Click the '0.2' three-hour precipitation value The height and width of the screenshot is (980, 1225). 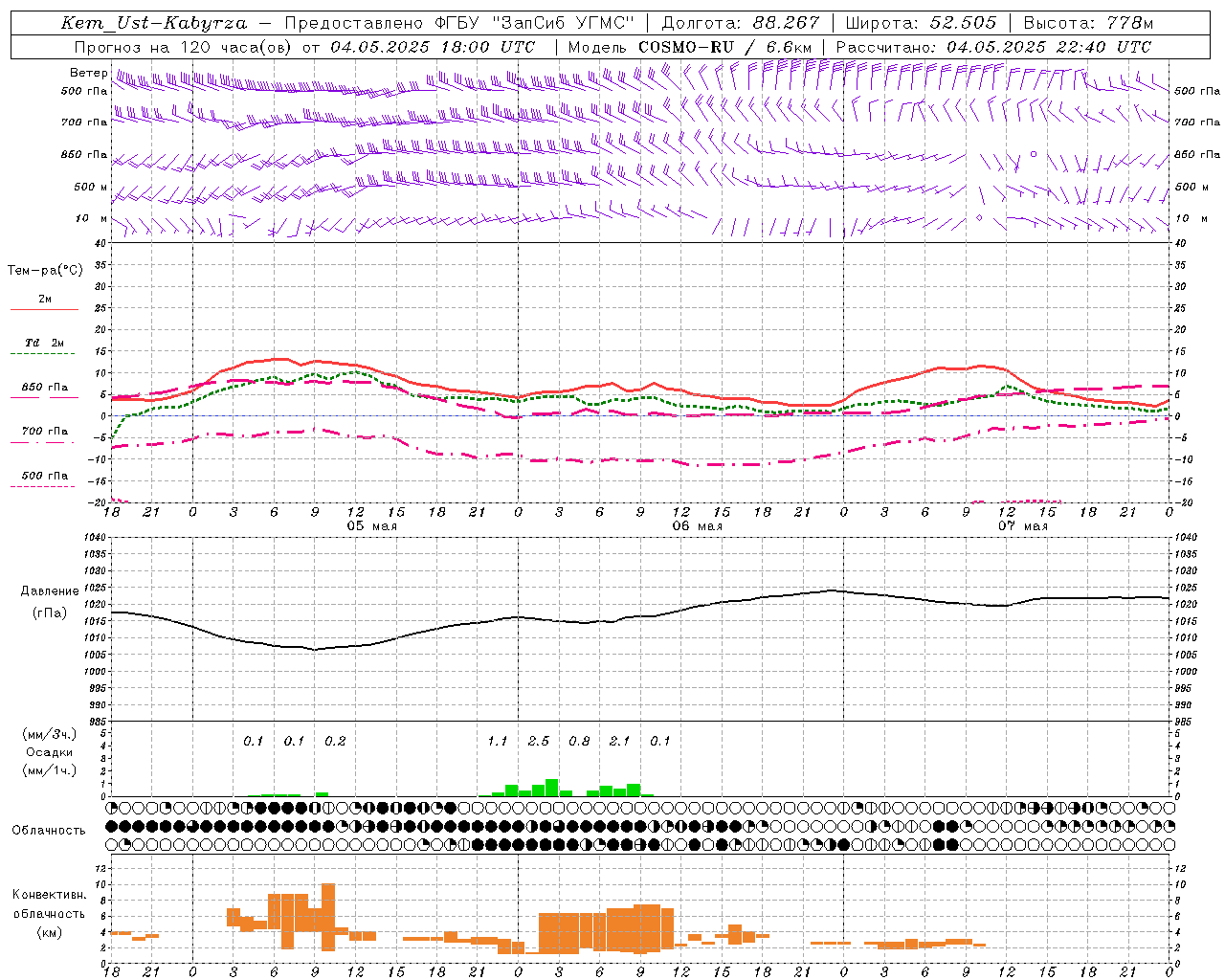pyautogui.click(x=335, y=742)
